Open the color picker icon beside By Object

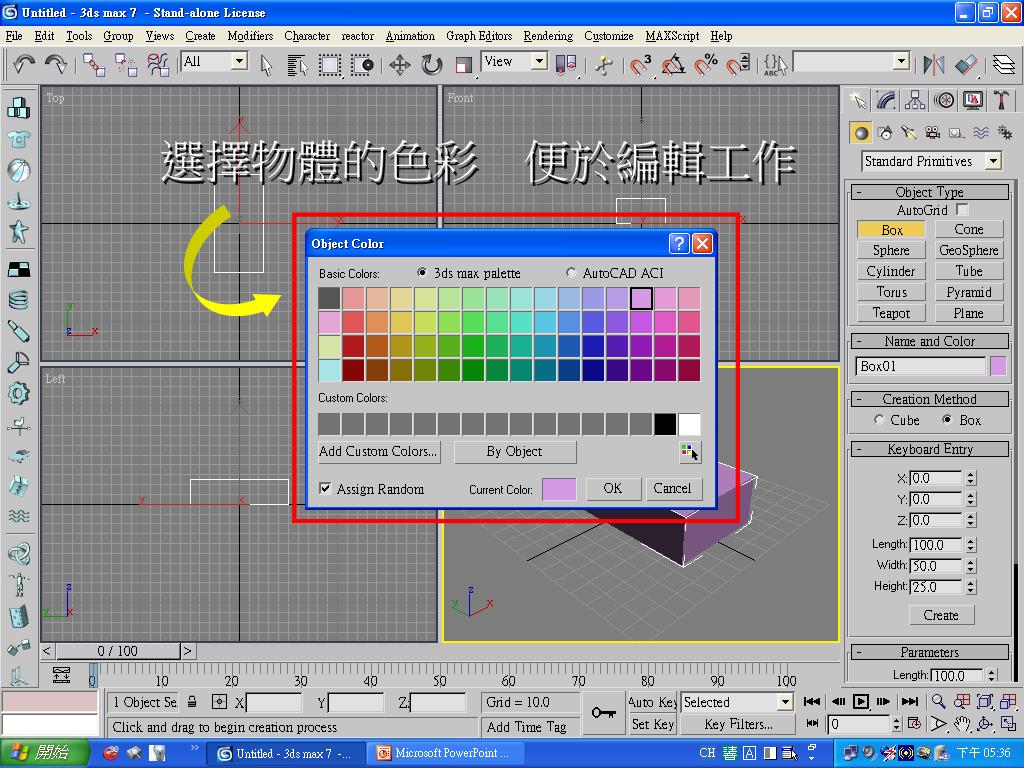click(x=690, y=452)
